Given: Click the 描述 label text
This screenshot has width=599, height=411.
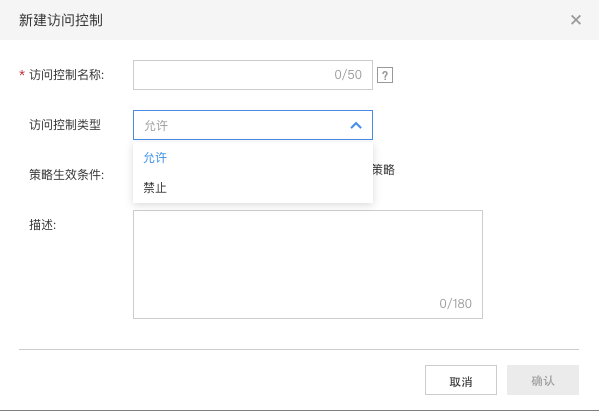Looking at the screenshot, I should [42, 225].
